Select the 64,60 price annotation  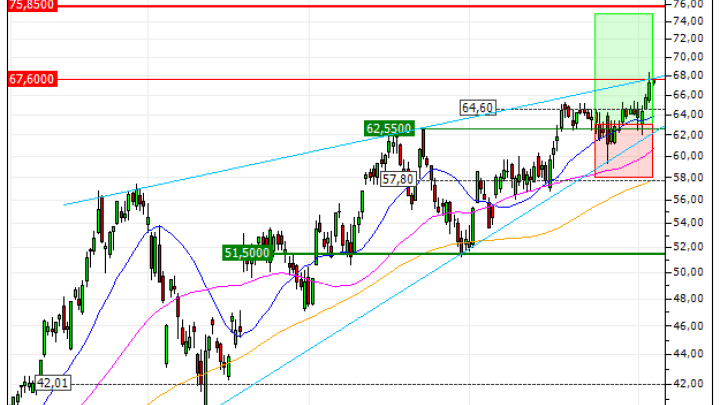coord(478,108)
